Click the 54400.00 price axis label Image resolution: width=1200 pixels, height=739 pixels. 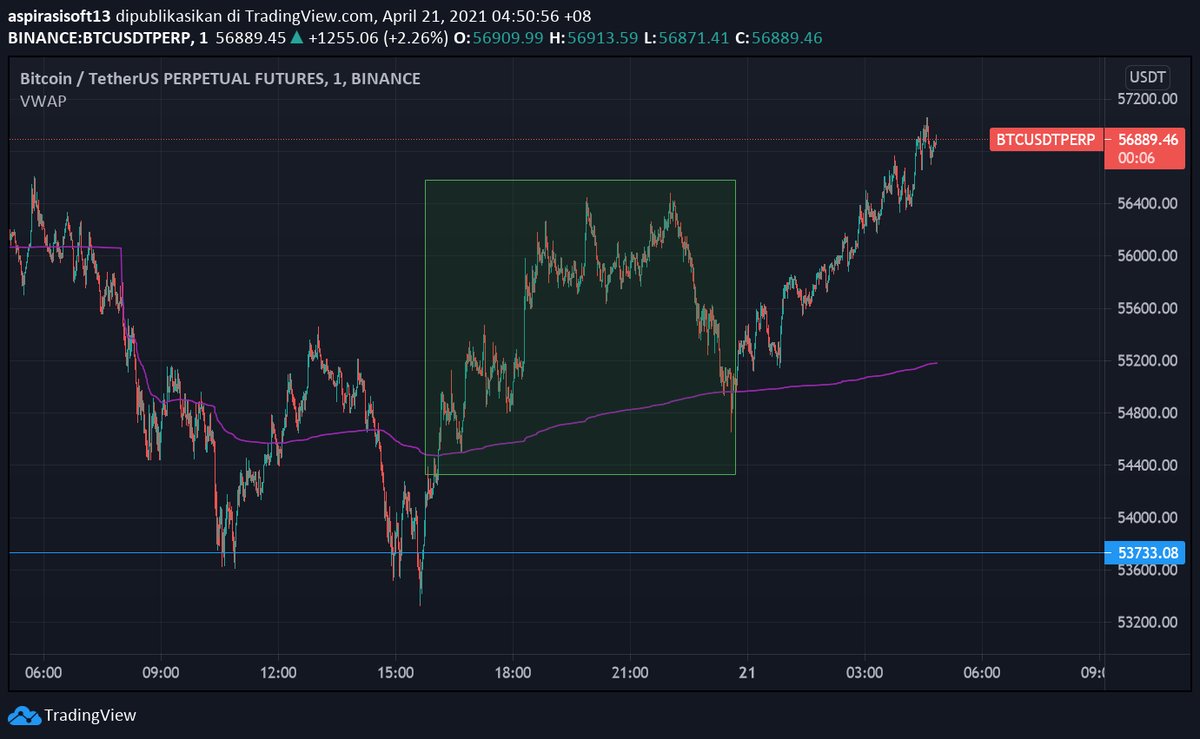[1147, 465]
